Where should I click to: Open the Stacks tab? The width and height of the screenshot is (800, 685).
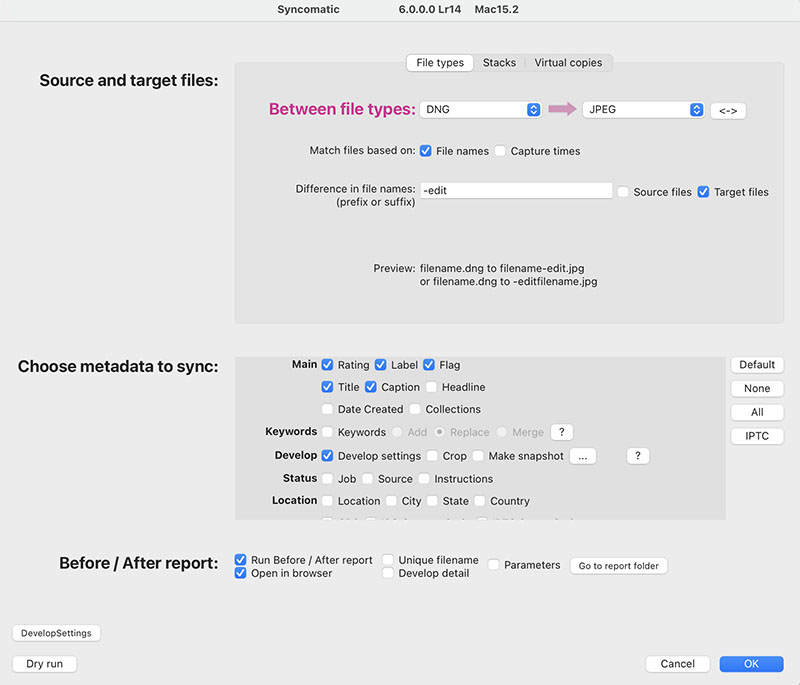point(499,63)
